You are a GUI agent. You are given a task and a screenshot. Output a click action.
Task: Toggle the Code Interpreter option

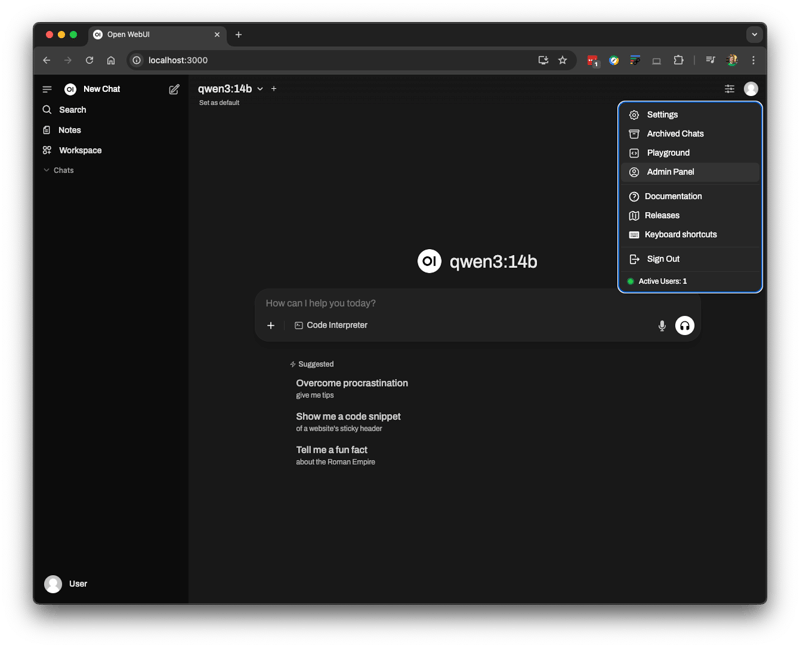tap(331, 325)
